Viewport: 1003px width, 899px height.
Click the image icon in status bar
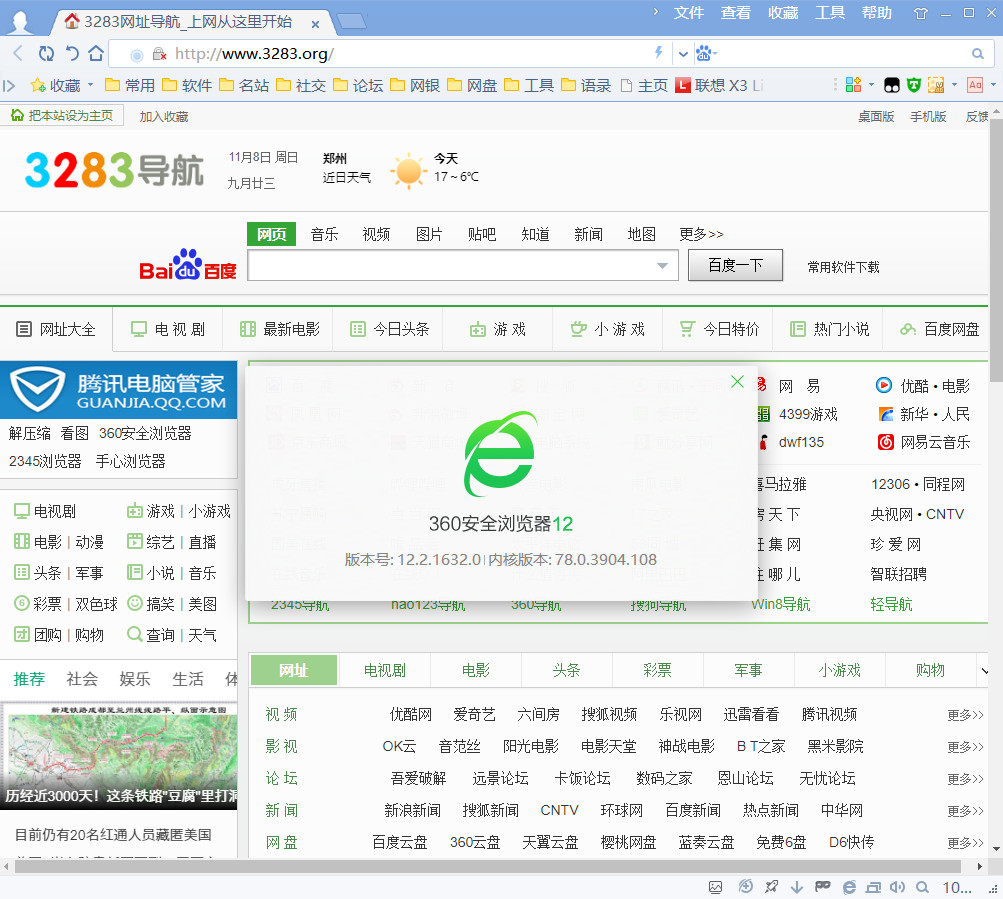pyautogui.click(x=715, y=887)
